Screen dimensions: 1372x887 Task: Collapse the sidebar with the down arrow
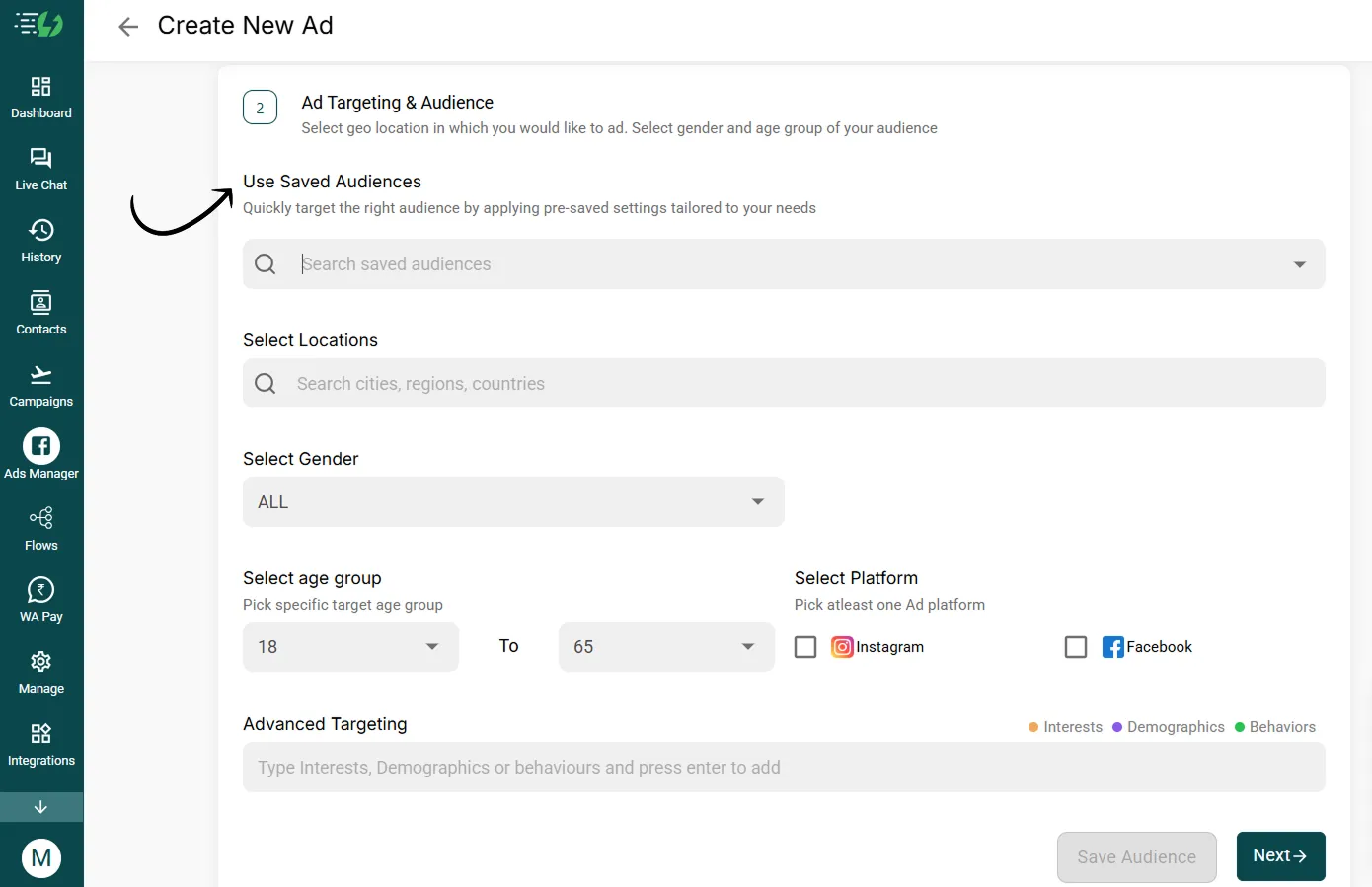click(x=40, y=806)
